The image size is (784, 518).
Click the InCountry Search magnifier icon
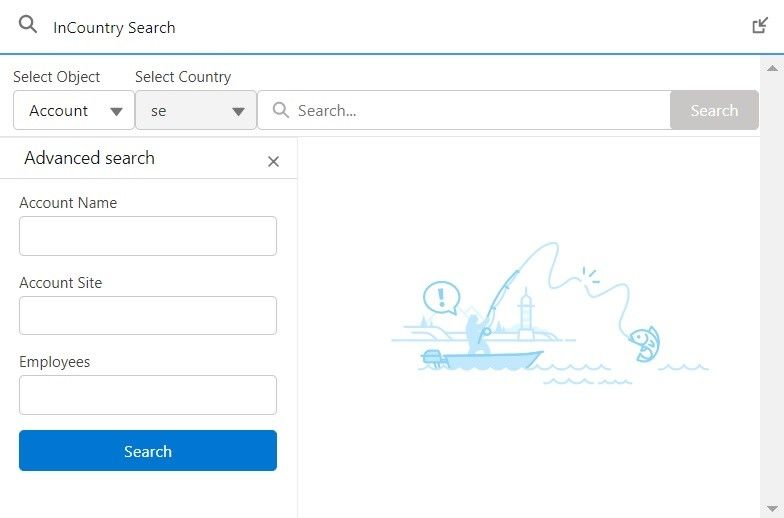[28, 25]
